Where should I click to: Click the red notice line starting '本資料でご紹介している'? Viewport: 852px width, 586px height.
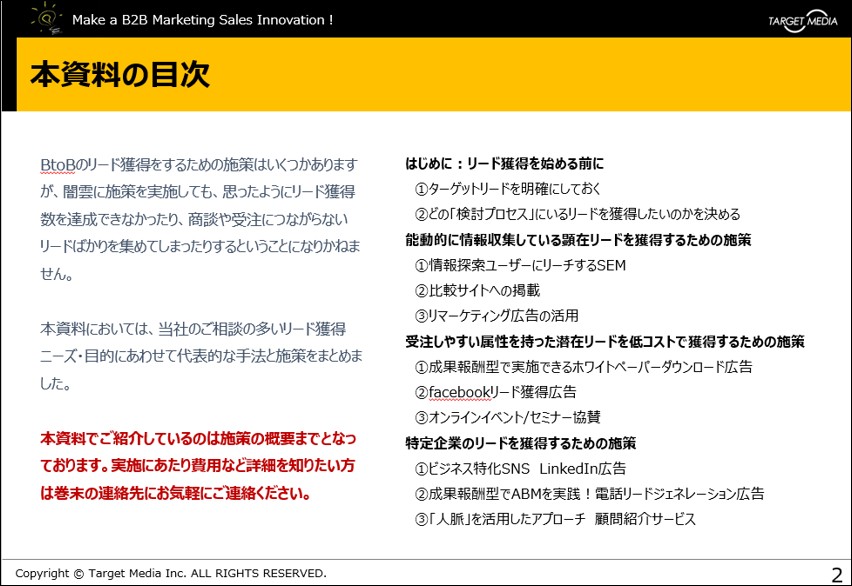[x=198, y=438]
